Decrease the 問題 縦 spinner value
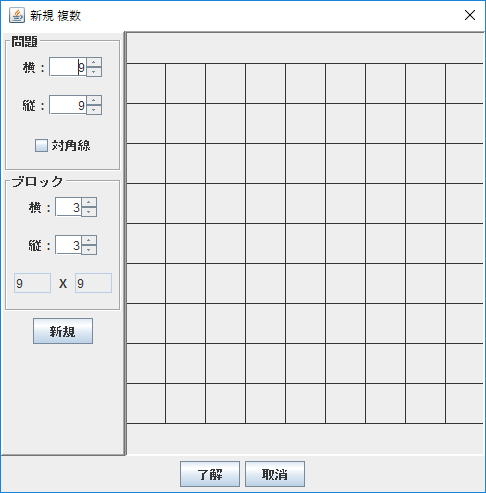The image size is (486, 493). point(94,110)
